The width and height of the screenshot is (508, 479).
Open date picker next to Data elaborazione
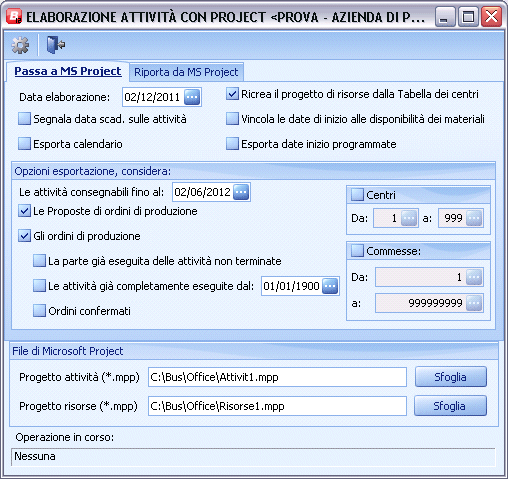pyautogui.click(x=192, y=97)
